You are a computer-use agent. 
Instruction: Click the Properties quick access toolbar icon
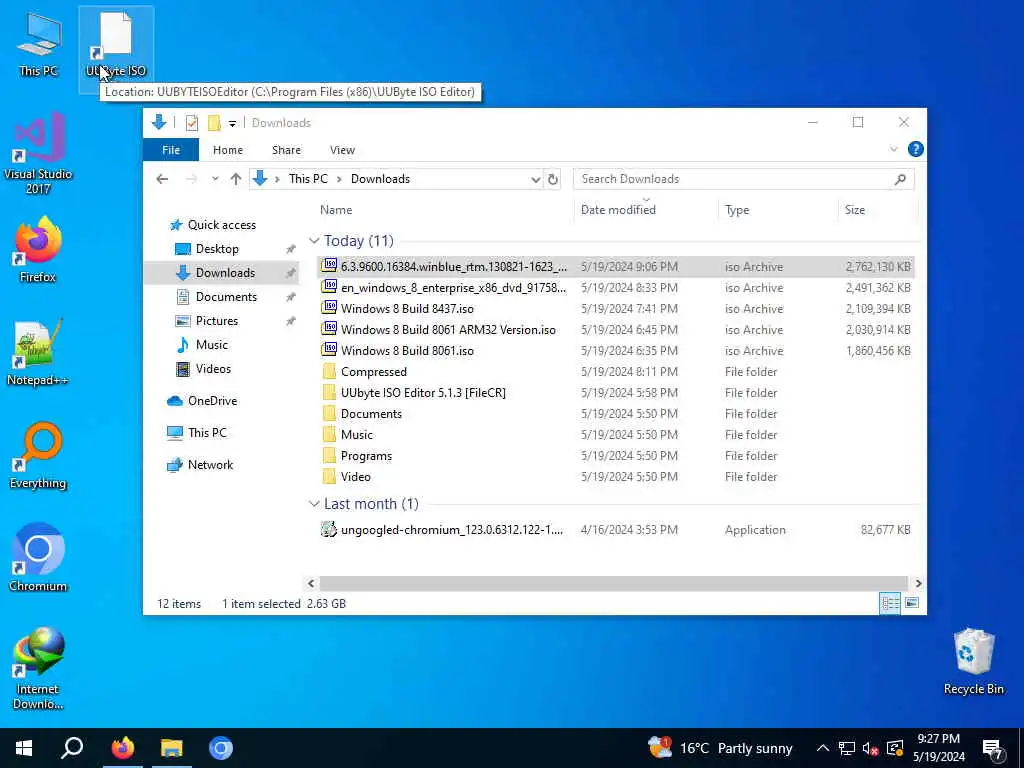(191, 123)
